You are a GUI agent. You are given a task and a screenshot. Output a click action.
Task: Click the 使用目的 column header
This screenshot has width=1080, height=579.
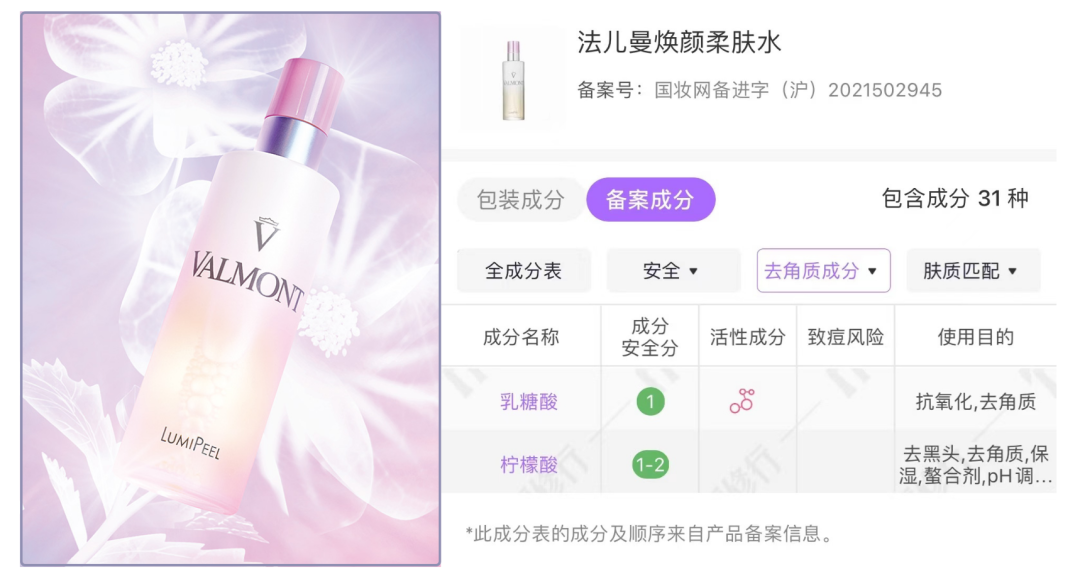tap(975, 337)
